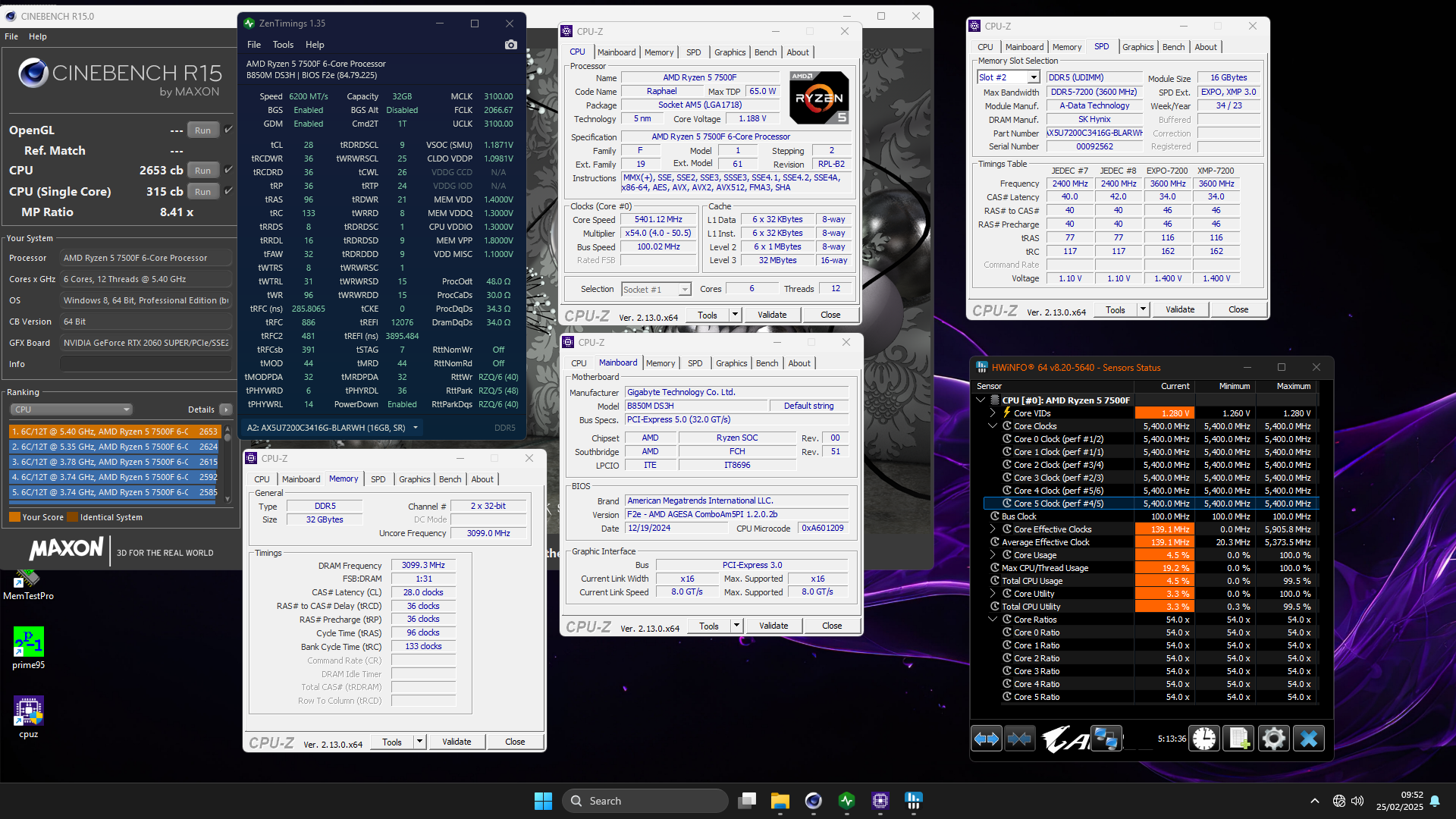Click Tools button in CPU-Z Mainboard window
Viewport: 1456px width, 819px height.
(x=709, y=626)
